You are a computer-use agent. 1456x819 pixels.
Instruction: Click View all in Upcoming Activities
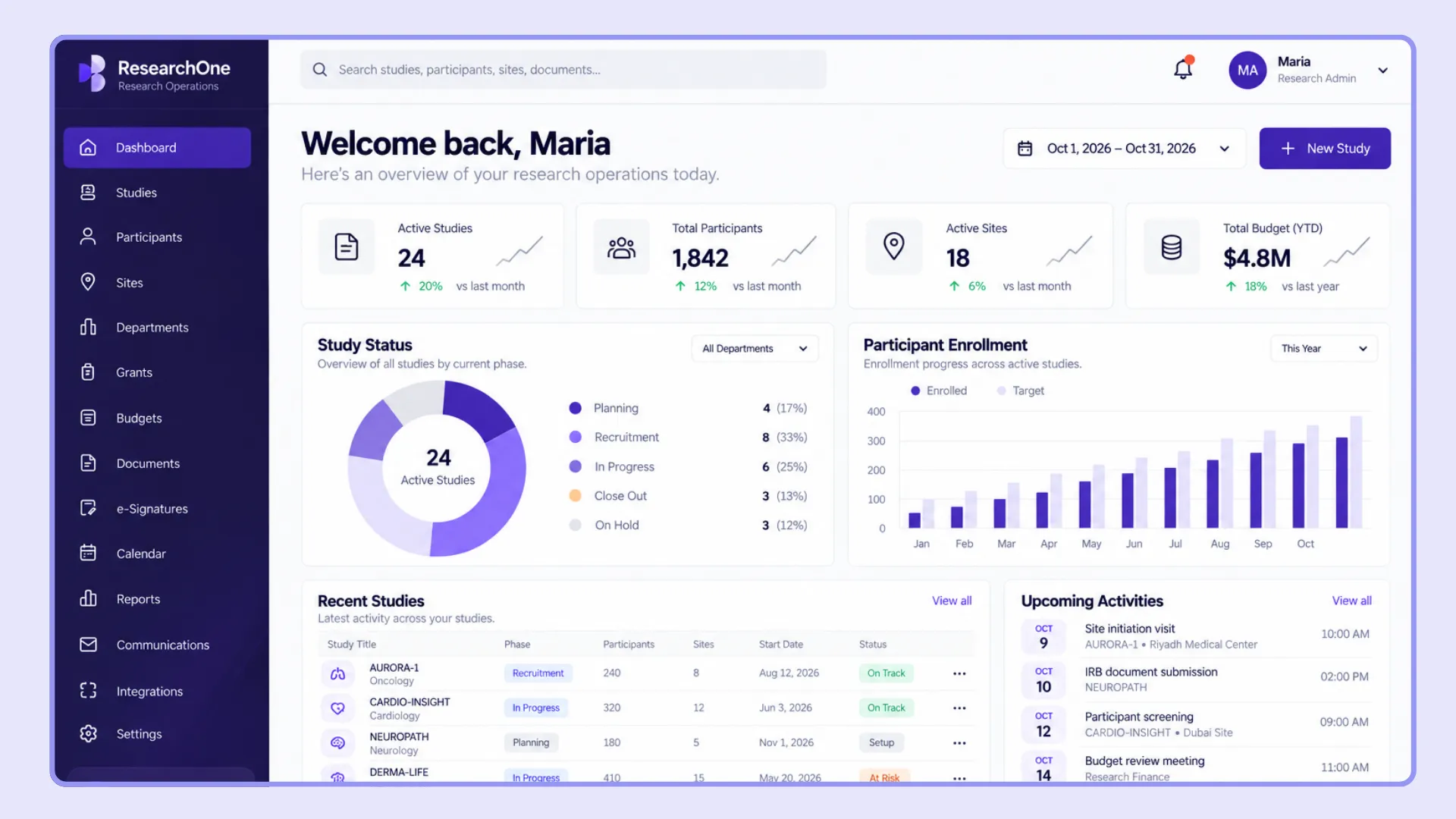click(x=1351, y=601)
